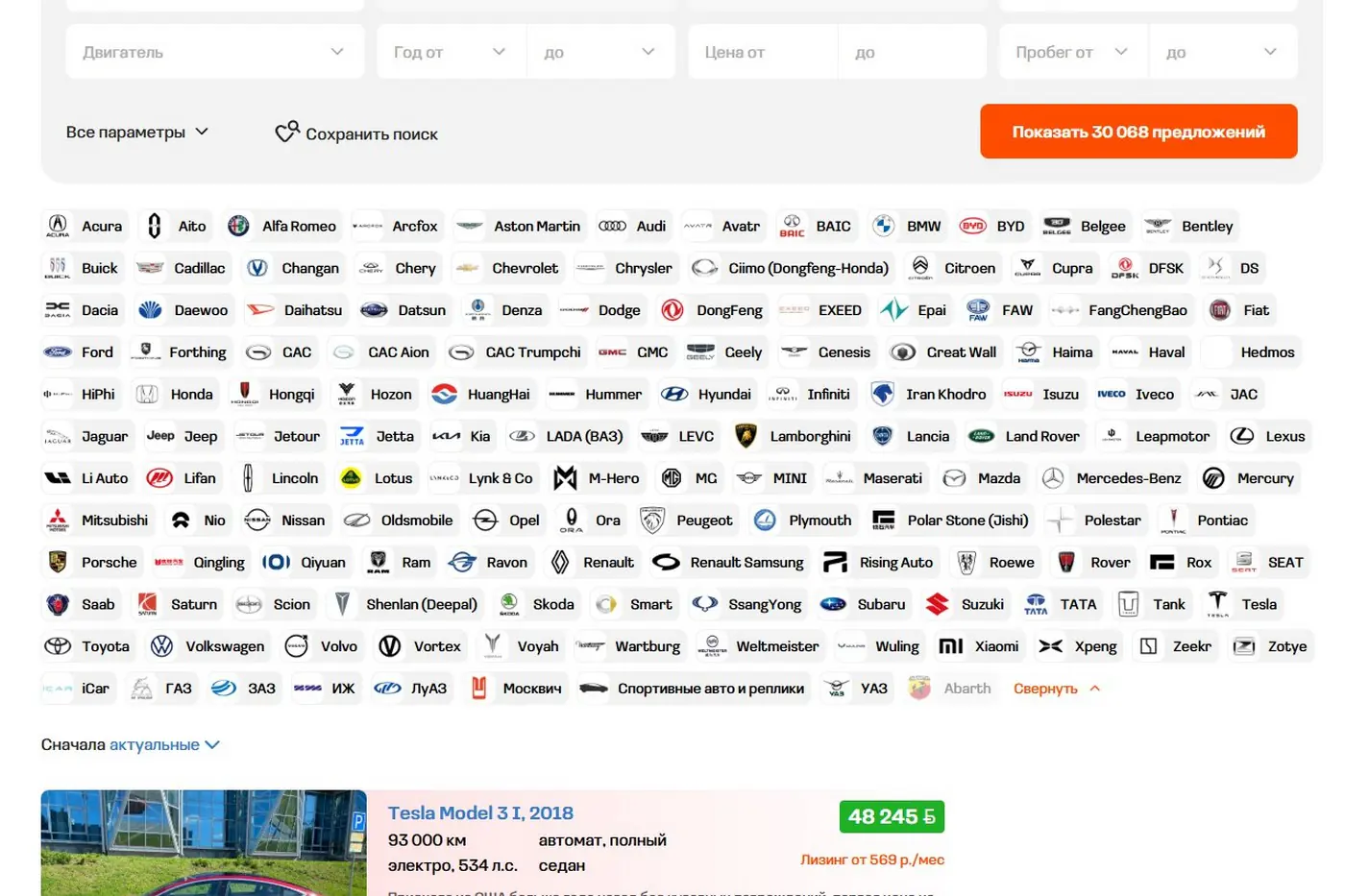
Task: Select the ГАЗ brand link
Action: (x=162, y=689)
